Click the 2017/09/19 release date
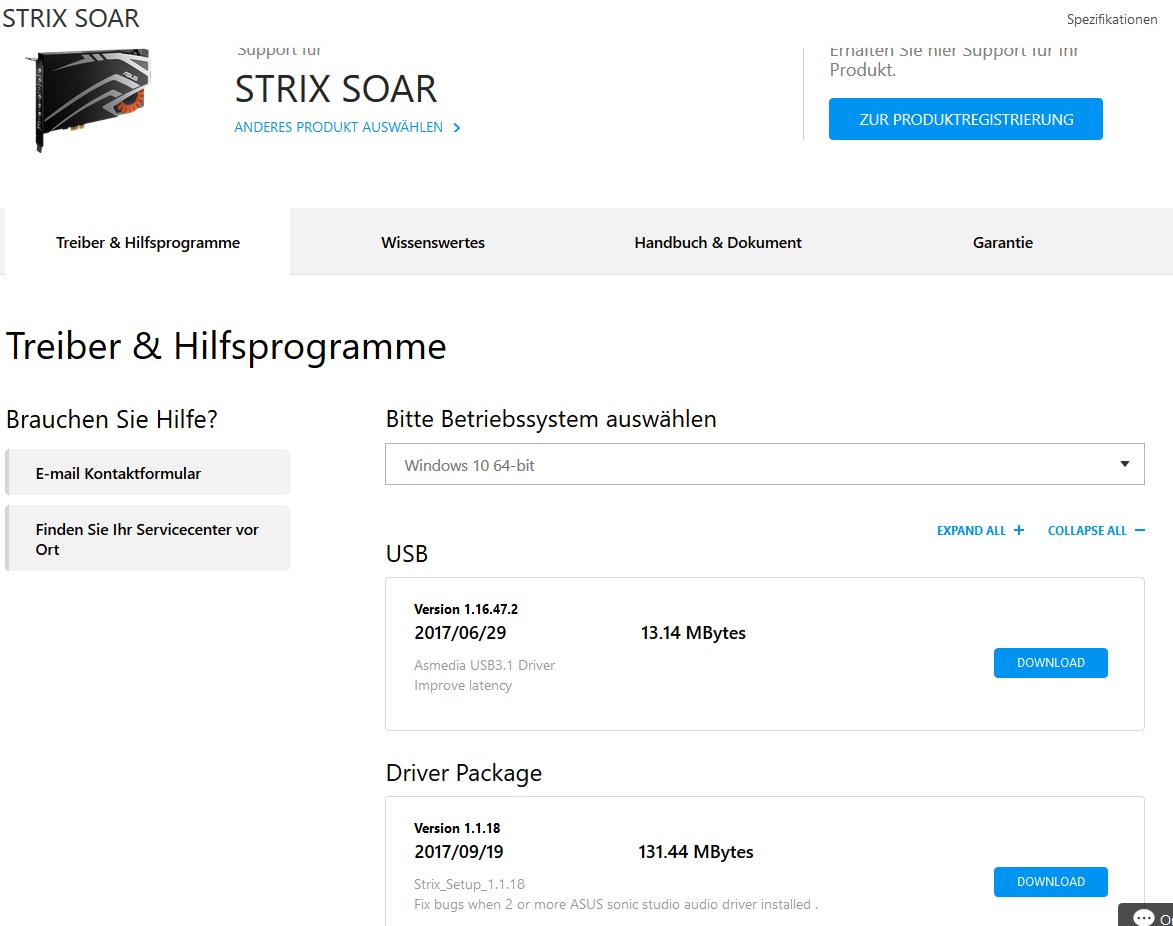 (459, 852)
